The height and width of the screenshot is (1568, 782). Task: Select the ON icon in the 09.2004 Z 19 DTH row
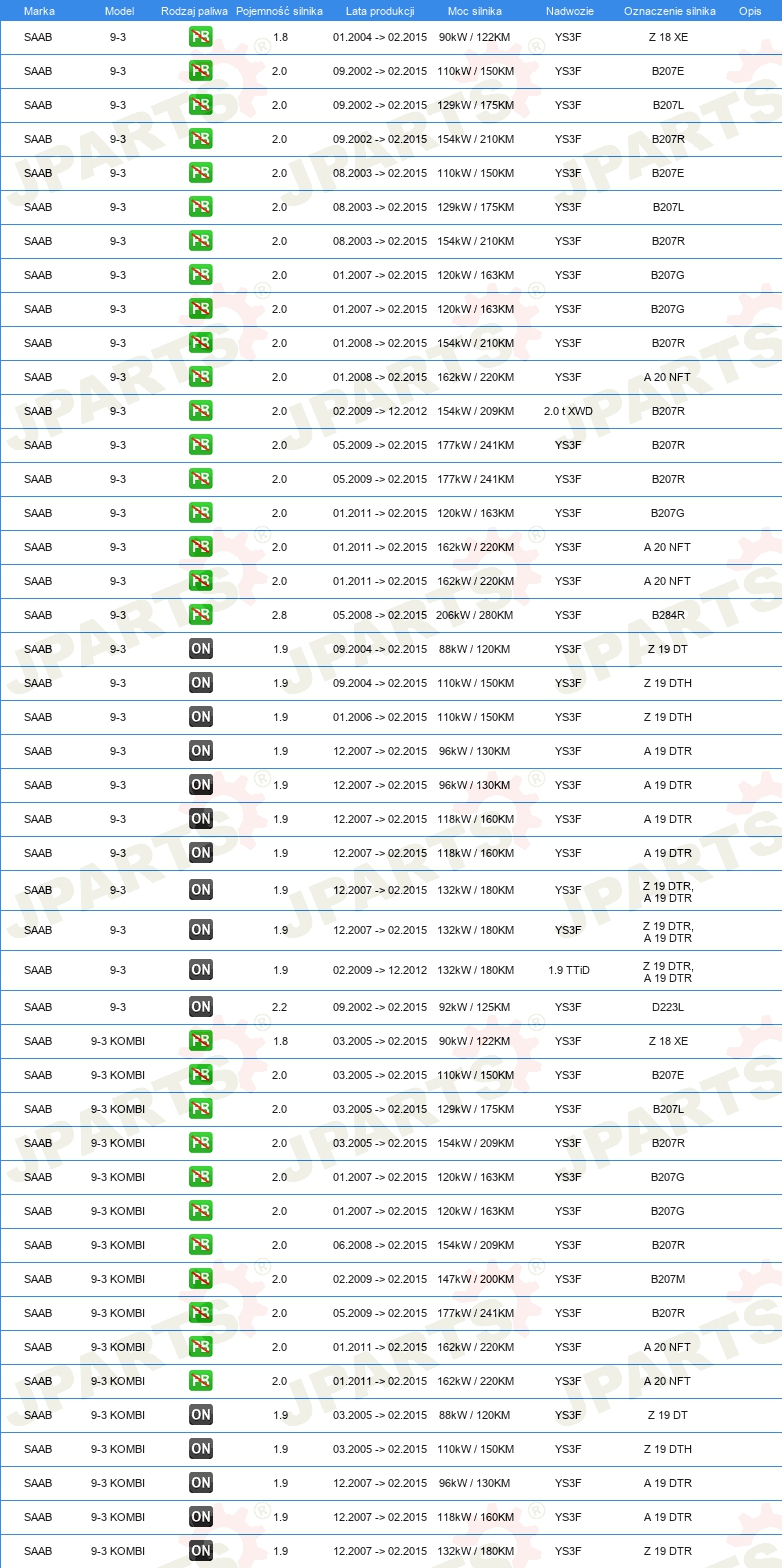(200, 684)
